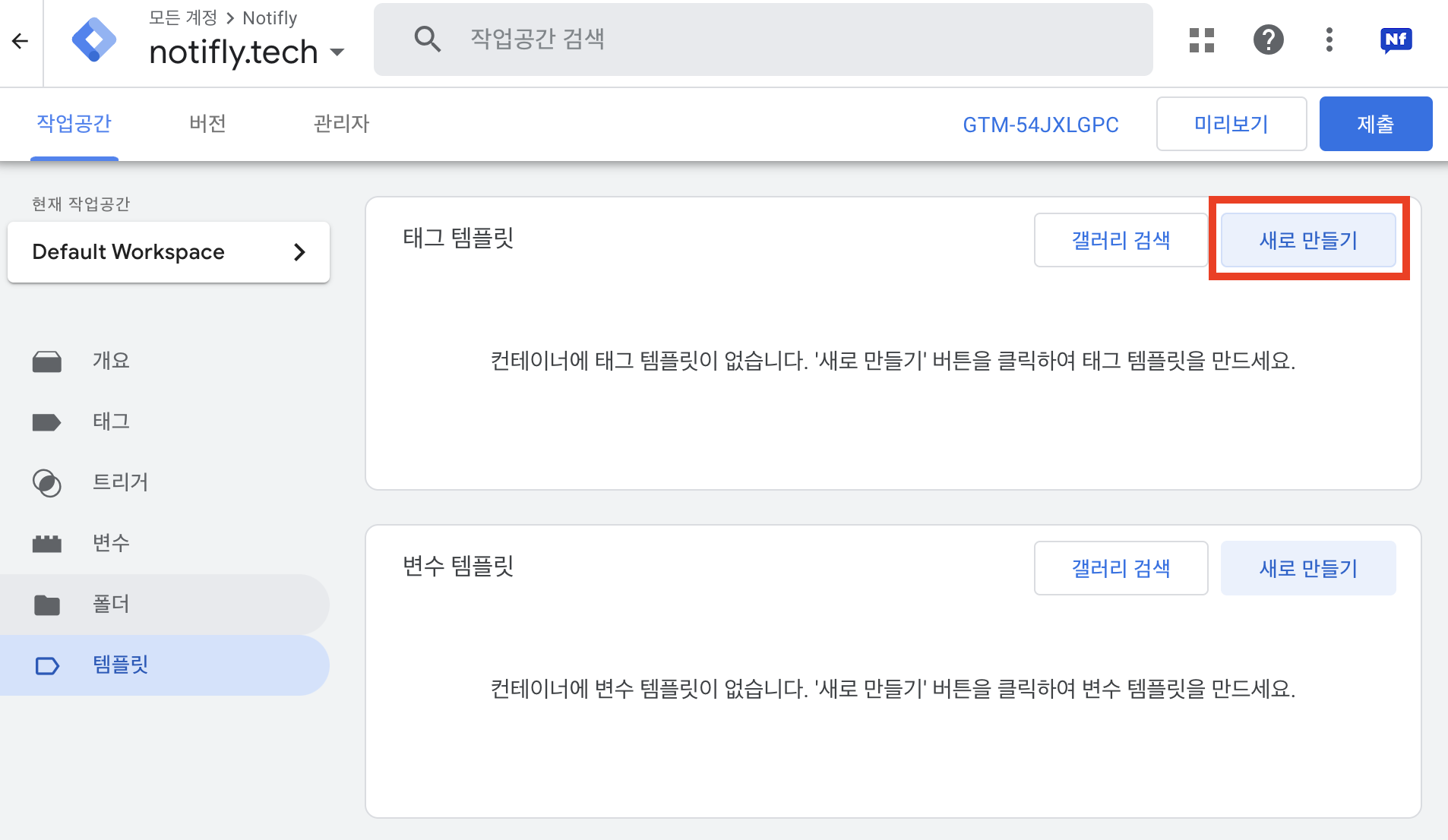Open the 개요 (Overview) section icon
Image resolution: width=1448 pixels, height=840 pixels.
pyautogui.click(x=47, y=361)
